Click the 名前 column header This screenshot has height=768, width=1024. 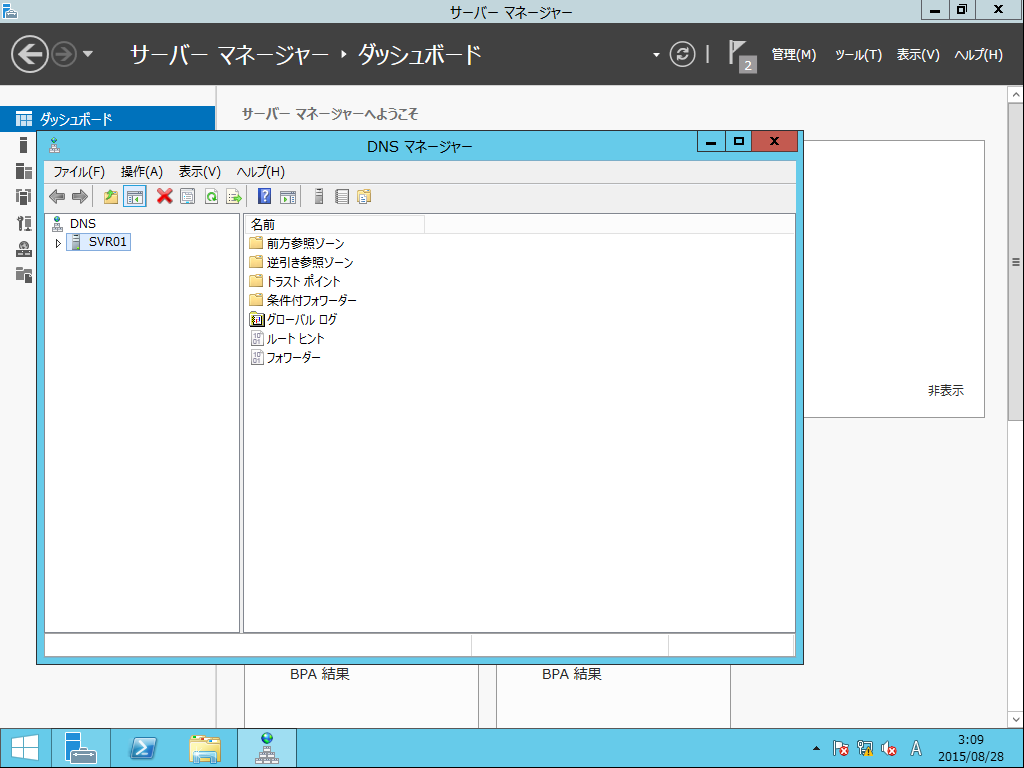click(x=335, y=224)
